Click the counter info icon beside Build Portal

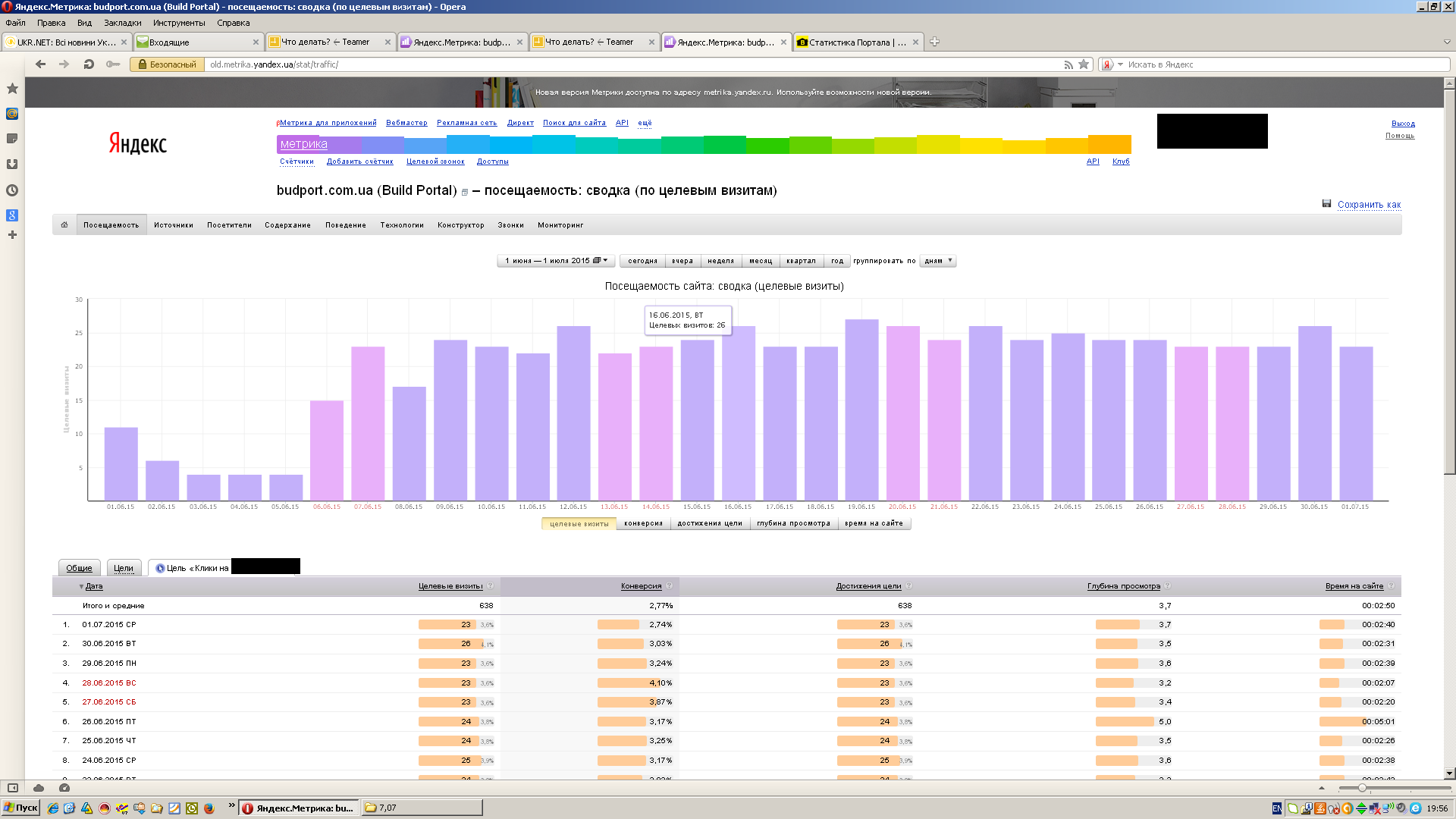tap(465, 193)
